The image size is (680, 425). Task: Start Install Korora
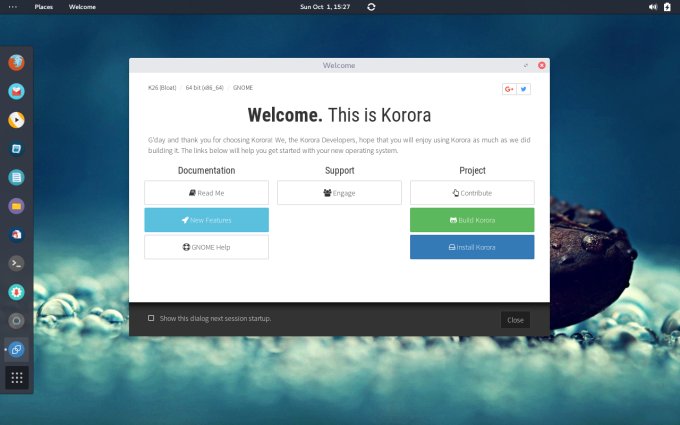click(x=472, y=247)
